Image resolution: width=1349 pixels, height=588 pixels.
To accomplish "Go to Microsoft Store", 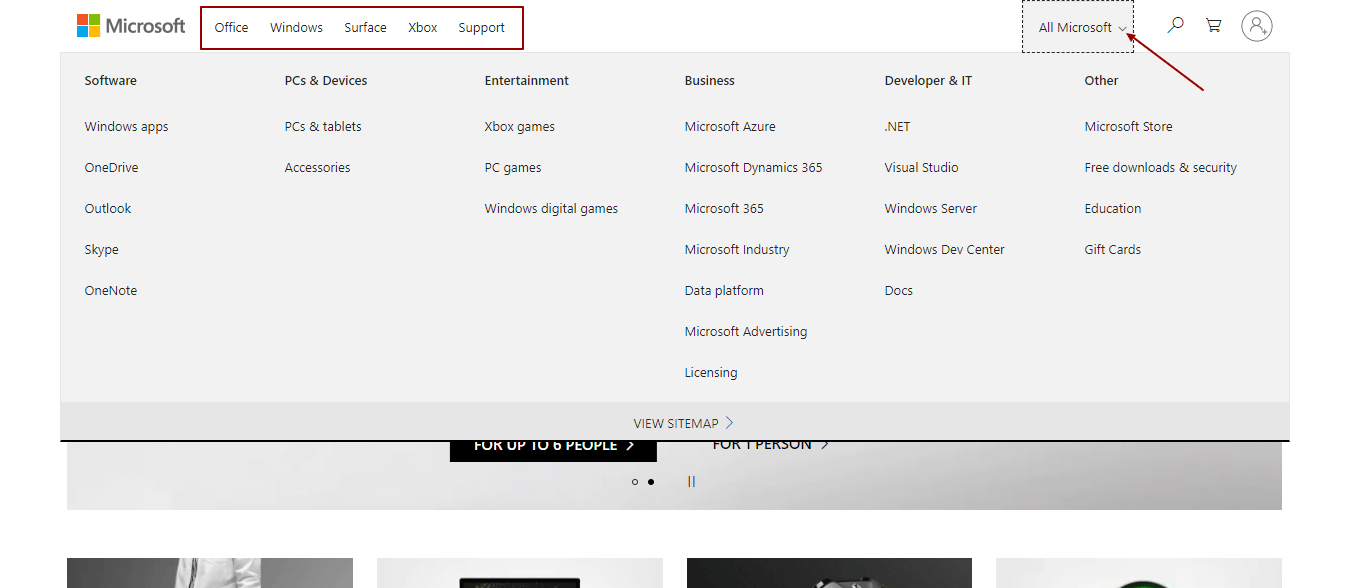I will click(1128, 126).
